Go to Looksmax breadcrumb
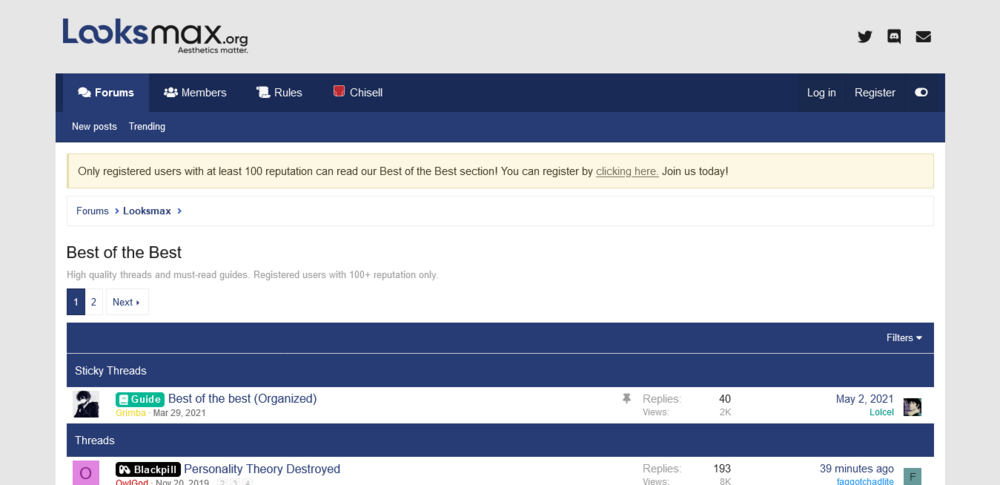Image resolution: width=1000 pixels, height=485 pixels. (147, 211)
